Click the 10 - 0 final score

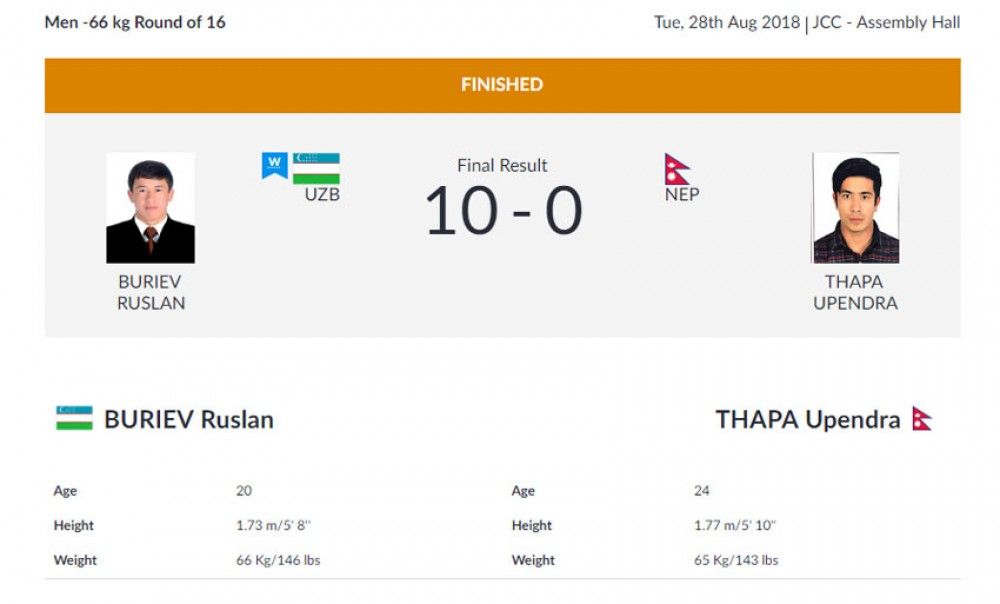[503, 211]
